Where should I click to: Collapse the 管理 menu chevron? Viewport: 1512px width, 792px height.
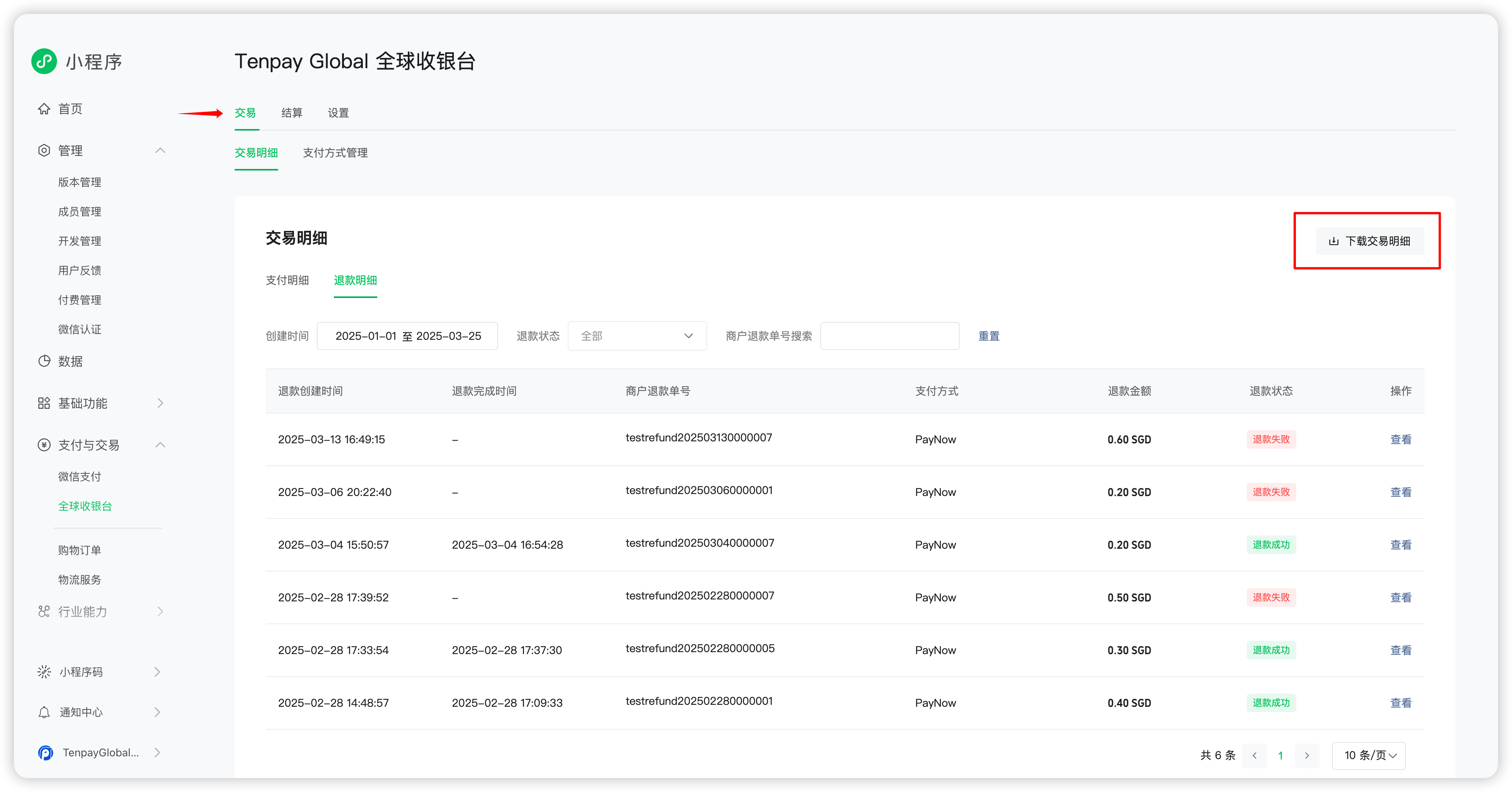160,150
